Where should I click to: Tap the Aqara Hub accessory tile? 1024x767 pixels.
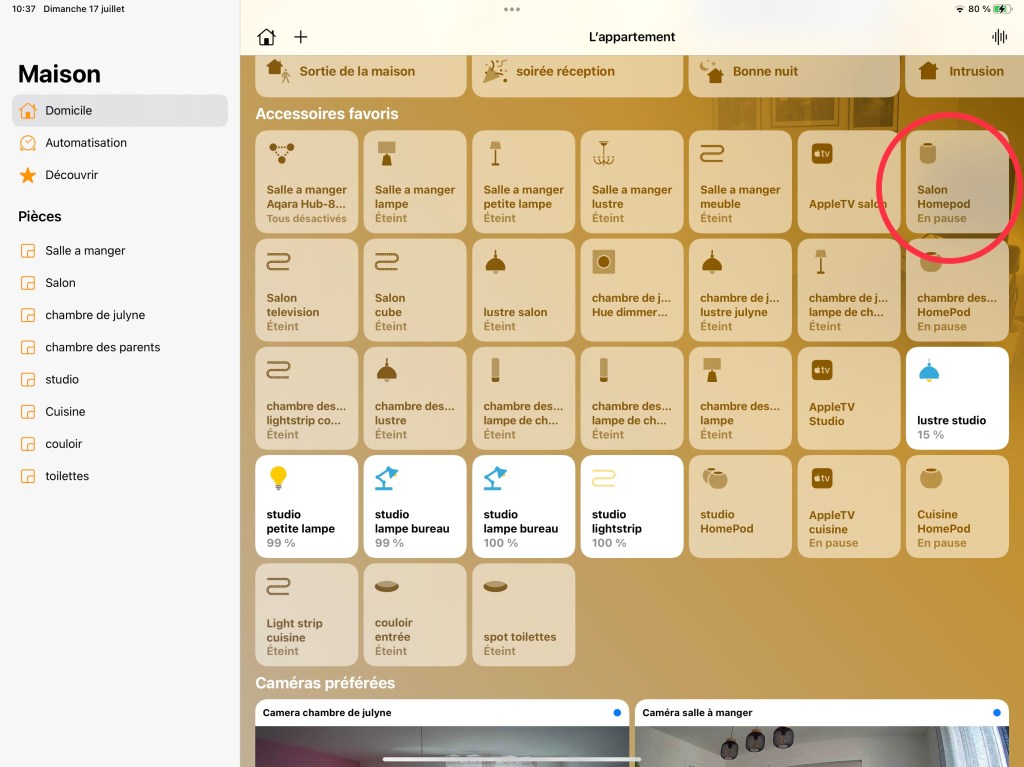pyautogui.click(x=306, y=181)
